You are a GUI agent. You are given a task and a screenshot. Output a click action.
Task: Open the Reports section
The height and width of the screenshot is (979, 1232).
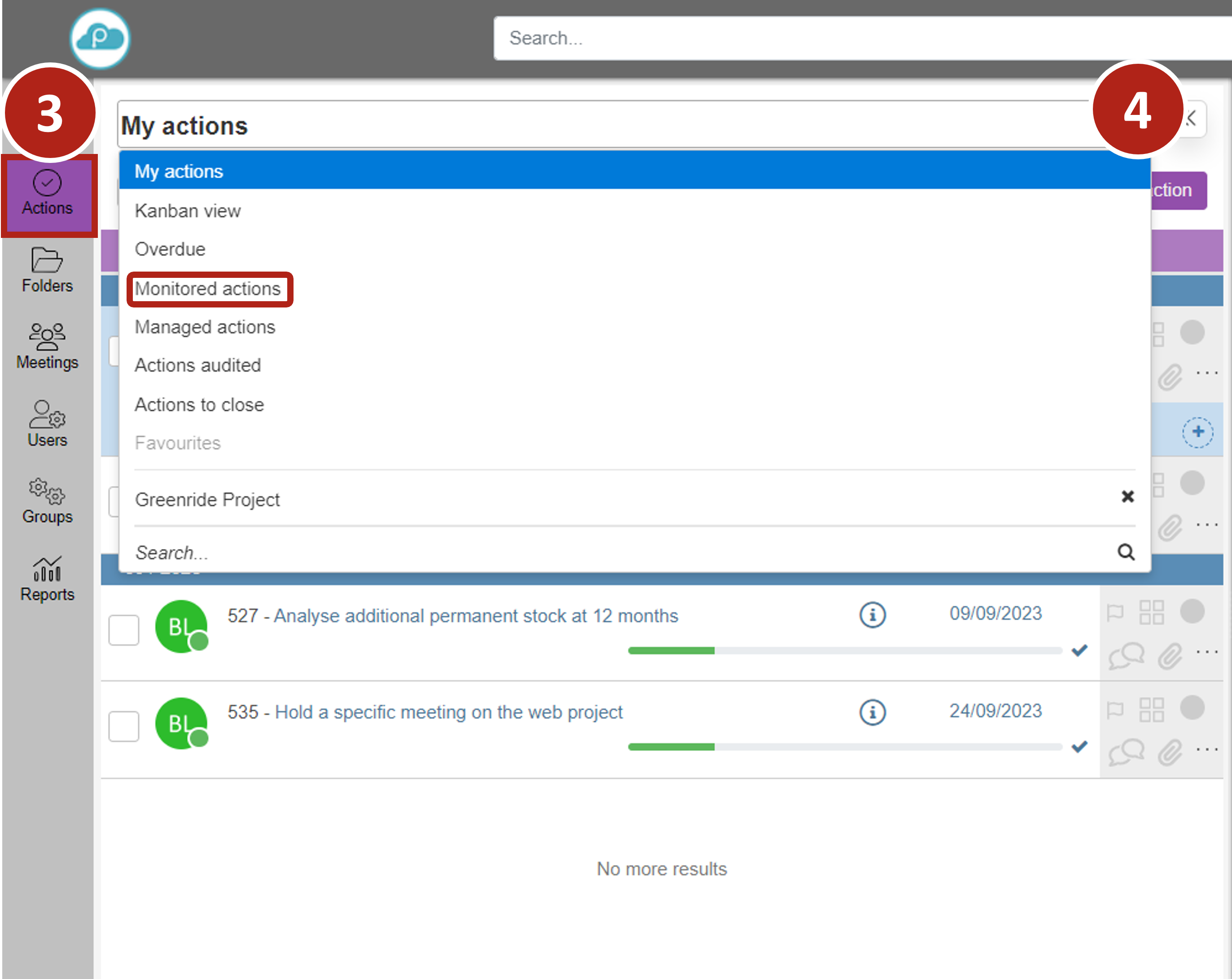(47, 578)
